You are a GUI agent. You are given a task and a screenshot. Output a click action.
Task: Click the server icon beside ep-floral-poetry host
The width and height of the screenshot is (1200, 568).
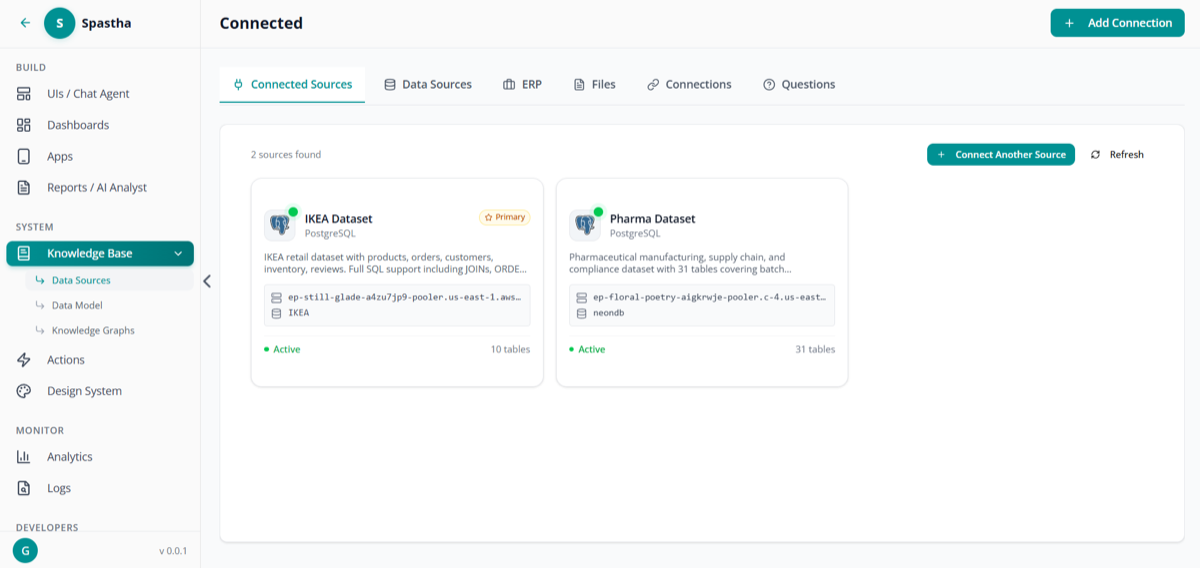pos(581,298)
